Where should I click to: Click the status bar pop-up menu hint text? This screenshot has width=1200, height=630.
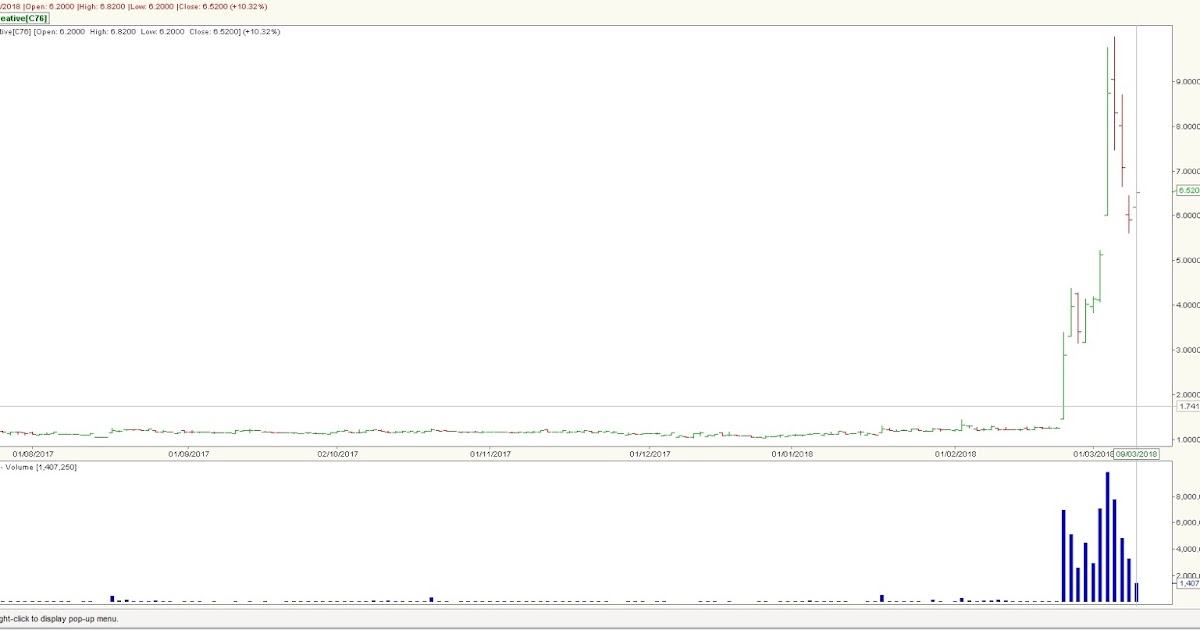60,620
